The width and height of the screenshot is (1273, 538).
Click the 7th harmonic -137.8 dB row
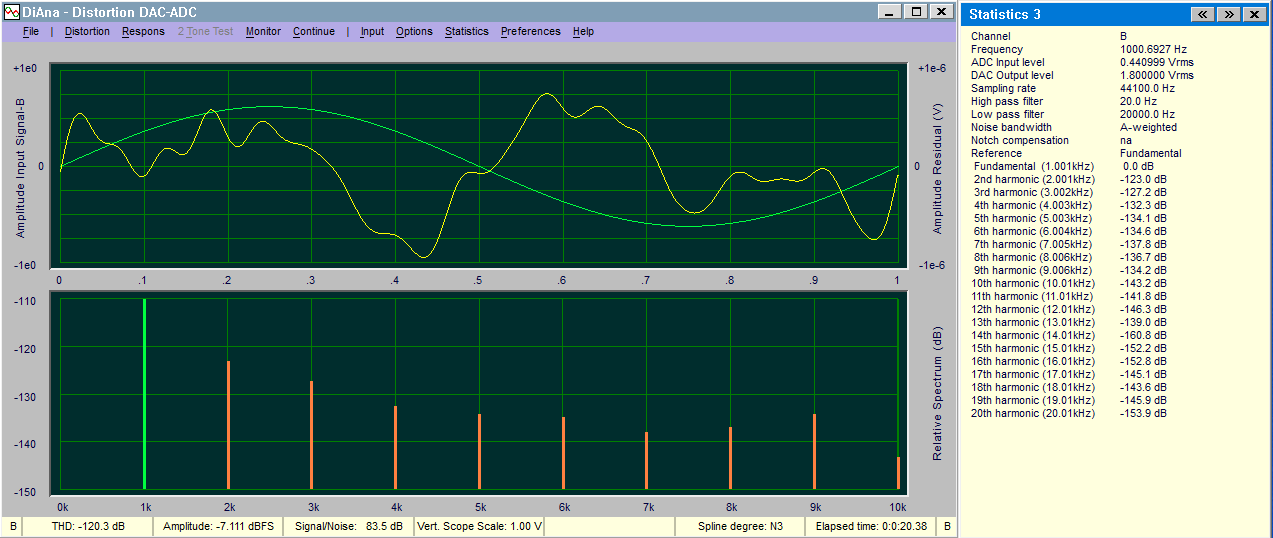[x=1070, y=244]
